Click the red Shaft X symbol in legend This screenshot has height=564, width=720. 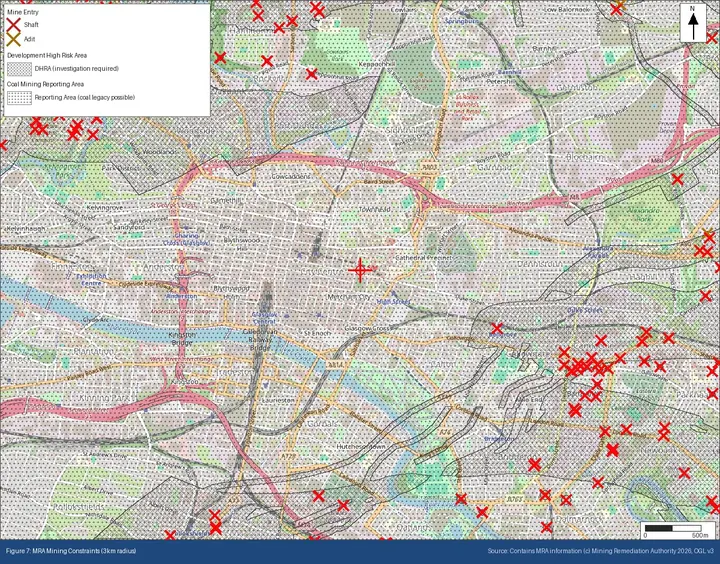click(x=14, y=25)
